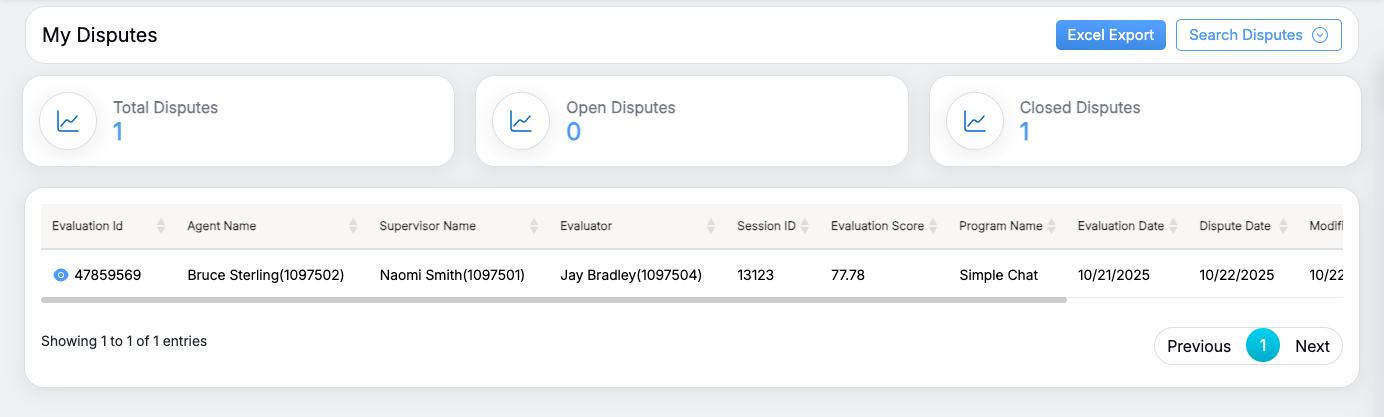
Task: Click the Closed Disputes chart icon
Action: (975, 121)
